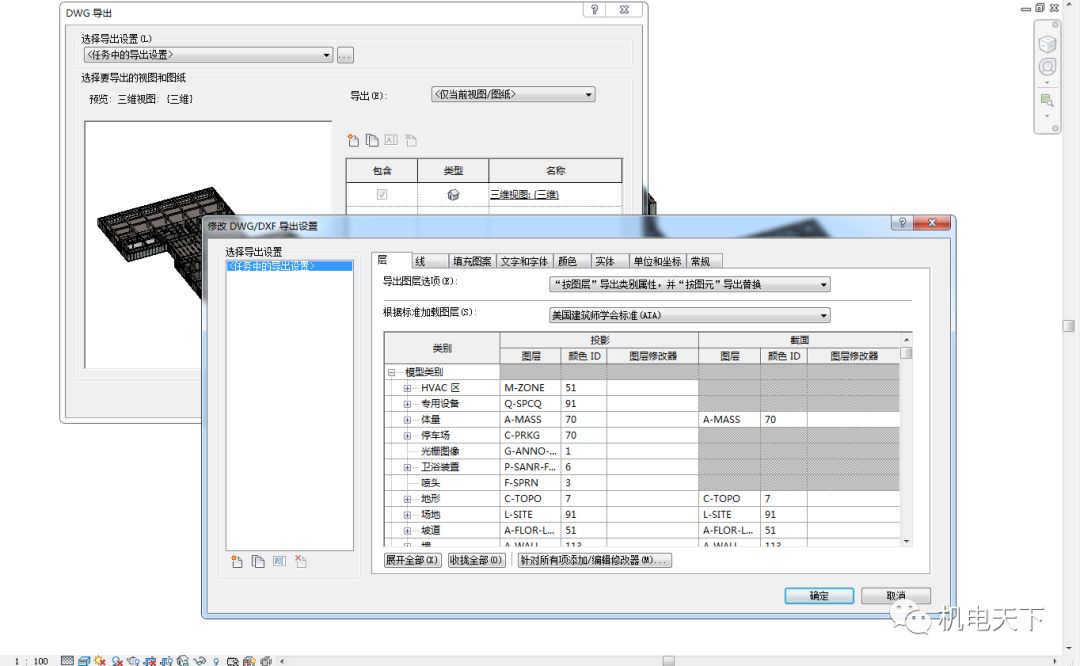Click duplicate set icon in DWG 导出 dialog
The width and height of the screenshot is (1080, 666).
click(x=372, y=141)
